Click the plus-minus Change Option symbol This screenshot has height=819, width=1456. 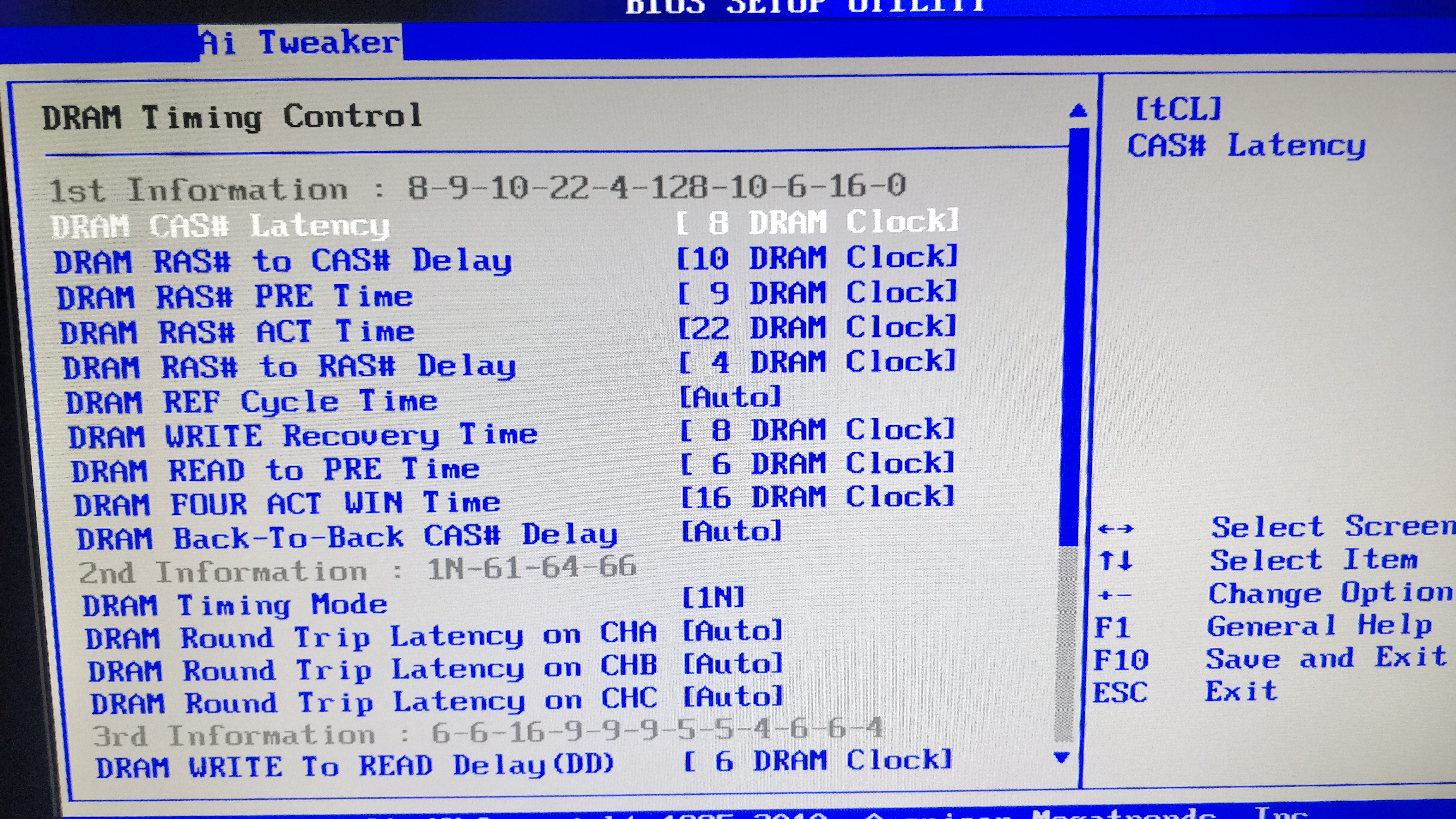[1114, 595]
